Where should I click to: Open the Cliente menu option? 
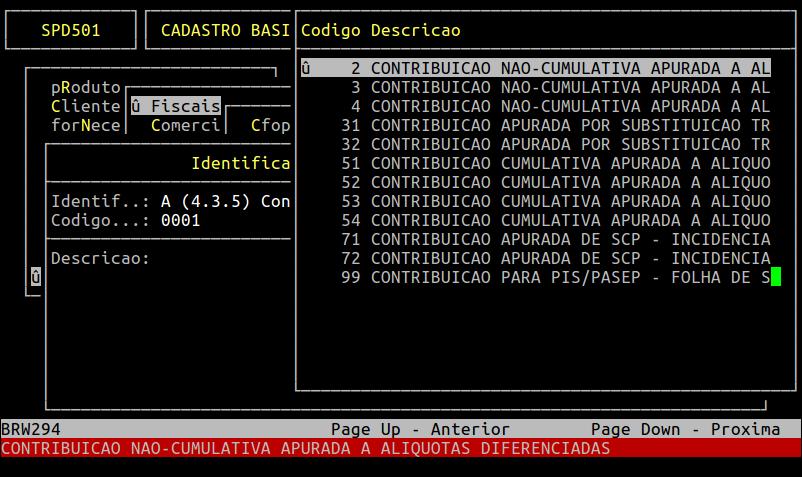[86, 106]
